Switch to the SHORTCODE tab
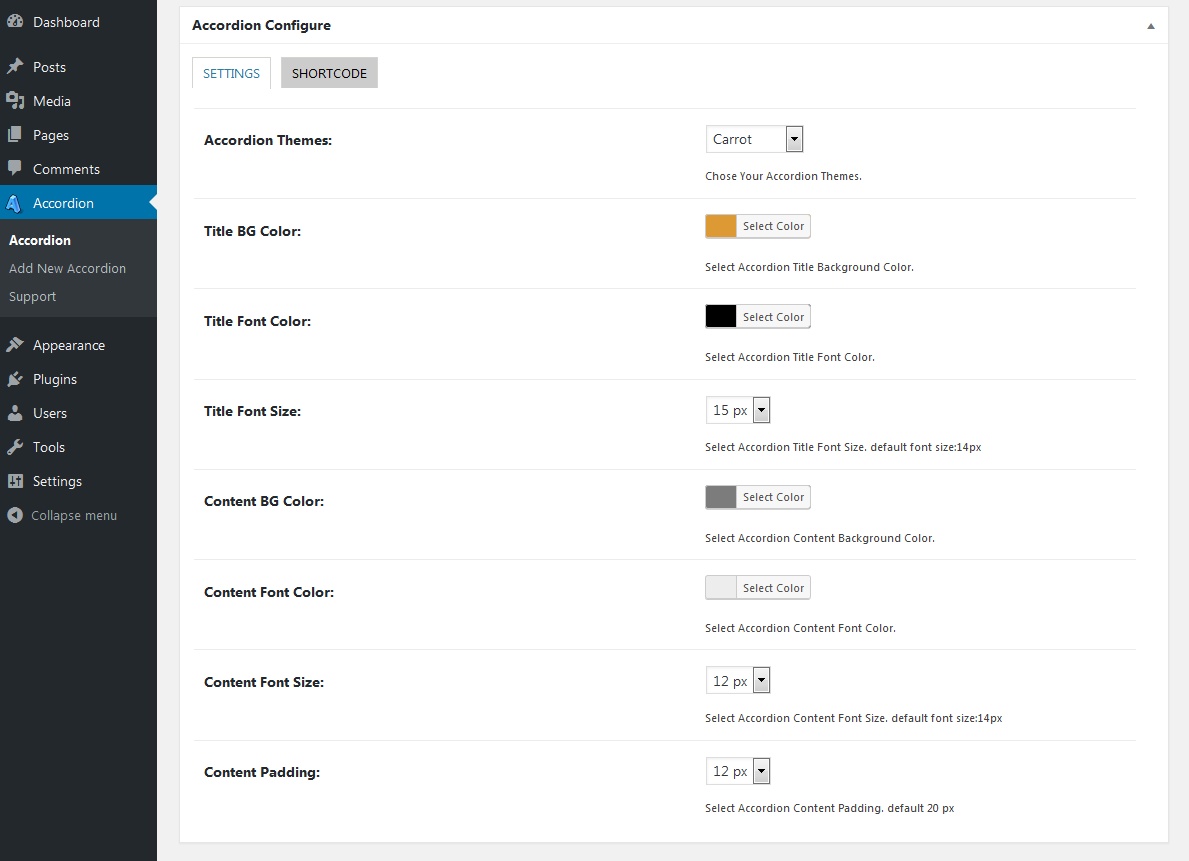The image size is (1189, 861). tap(329, 73)
